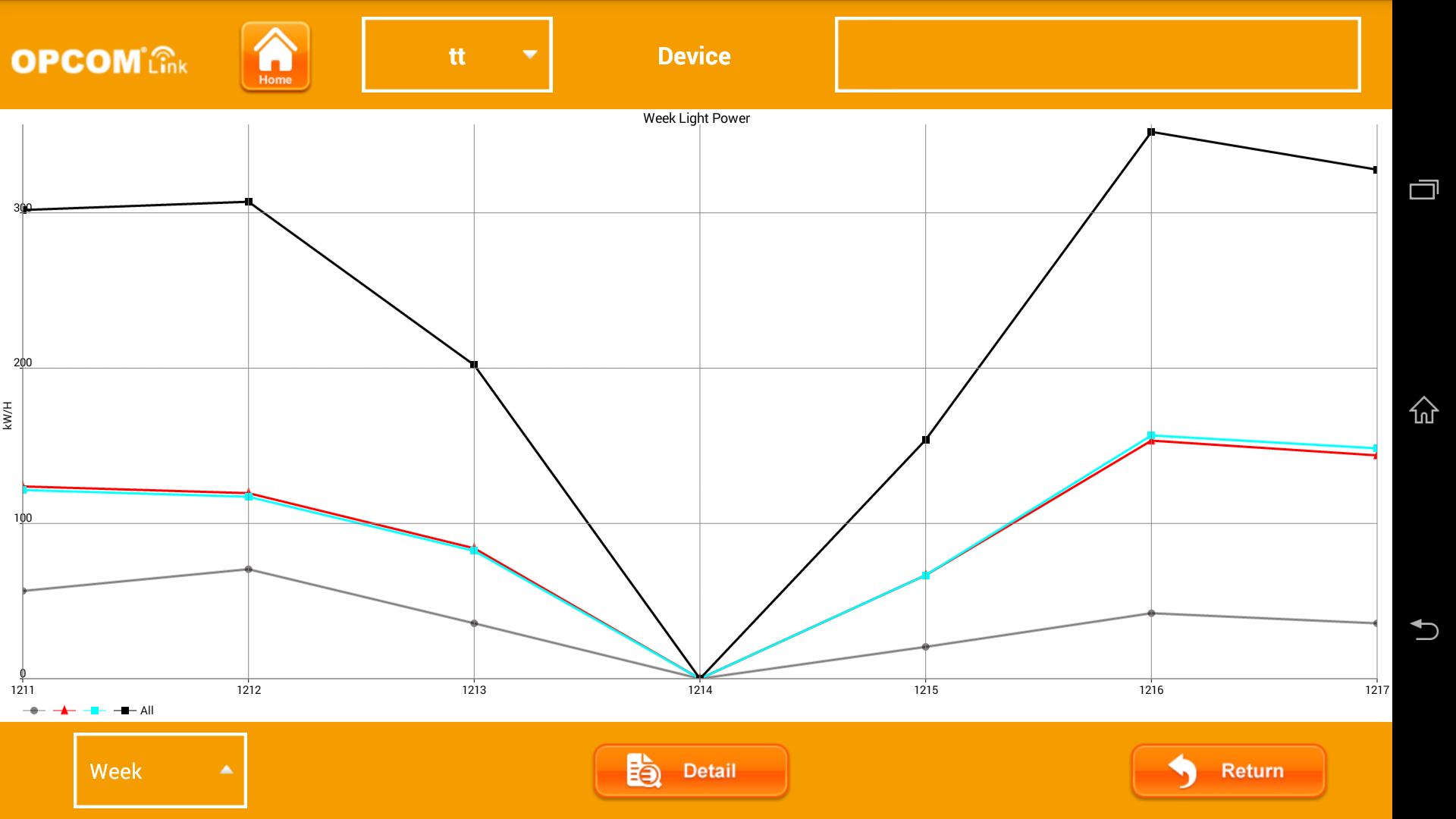The image size is (1456, 819).
Task: Click the Home navigation icon
Action: tap(276, 55)
